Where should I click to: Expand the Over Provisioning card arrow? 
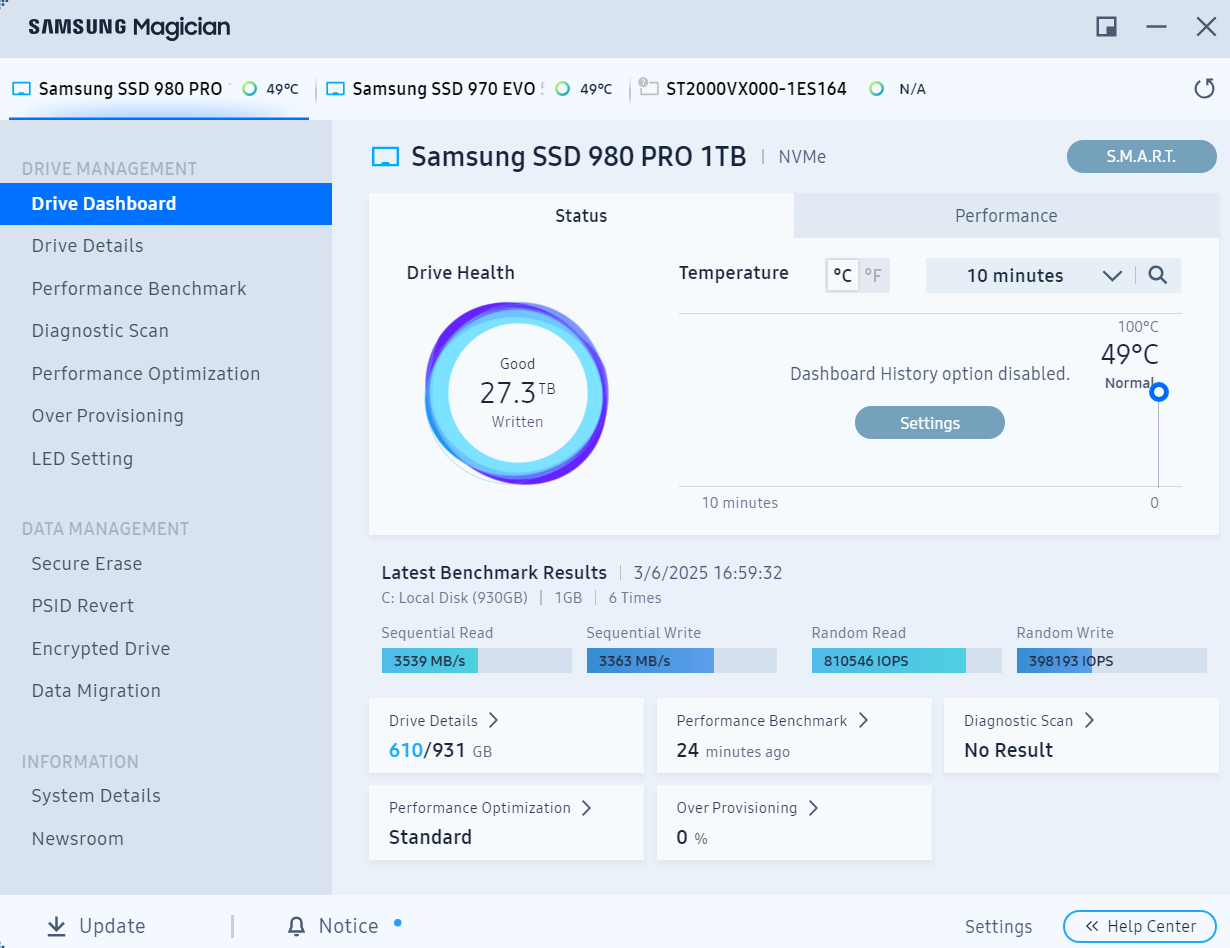point(813,807)
